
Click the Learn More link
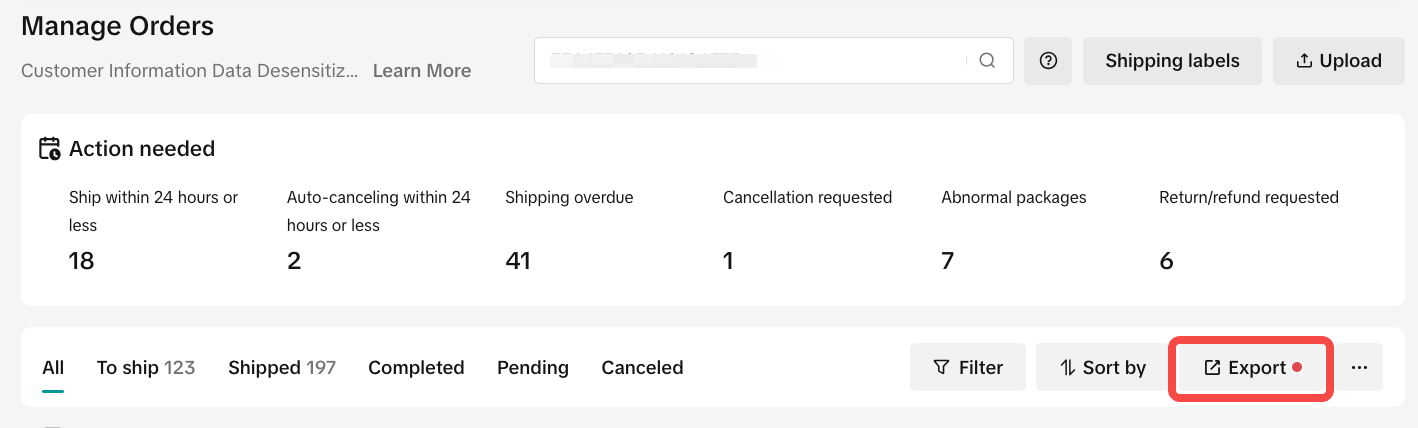click(x=422, y=71)
